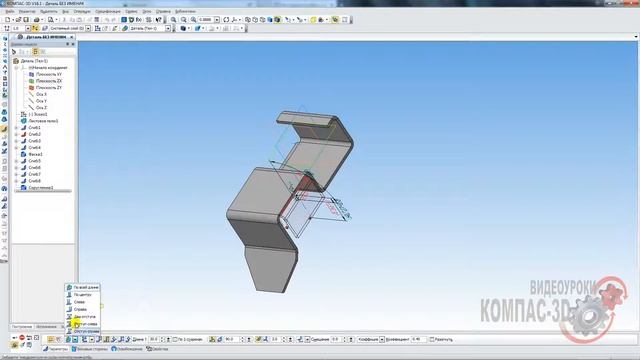Collapse the 'Начало координат' tree node

click(x=16, y=68)
